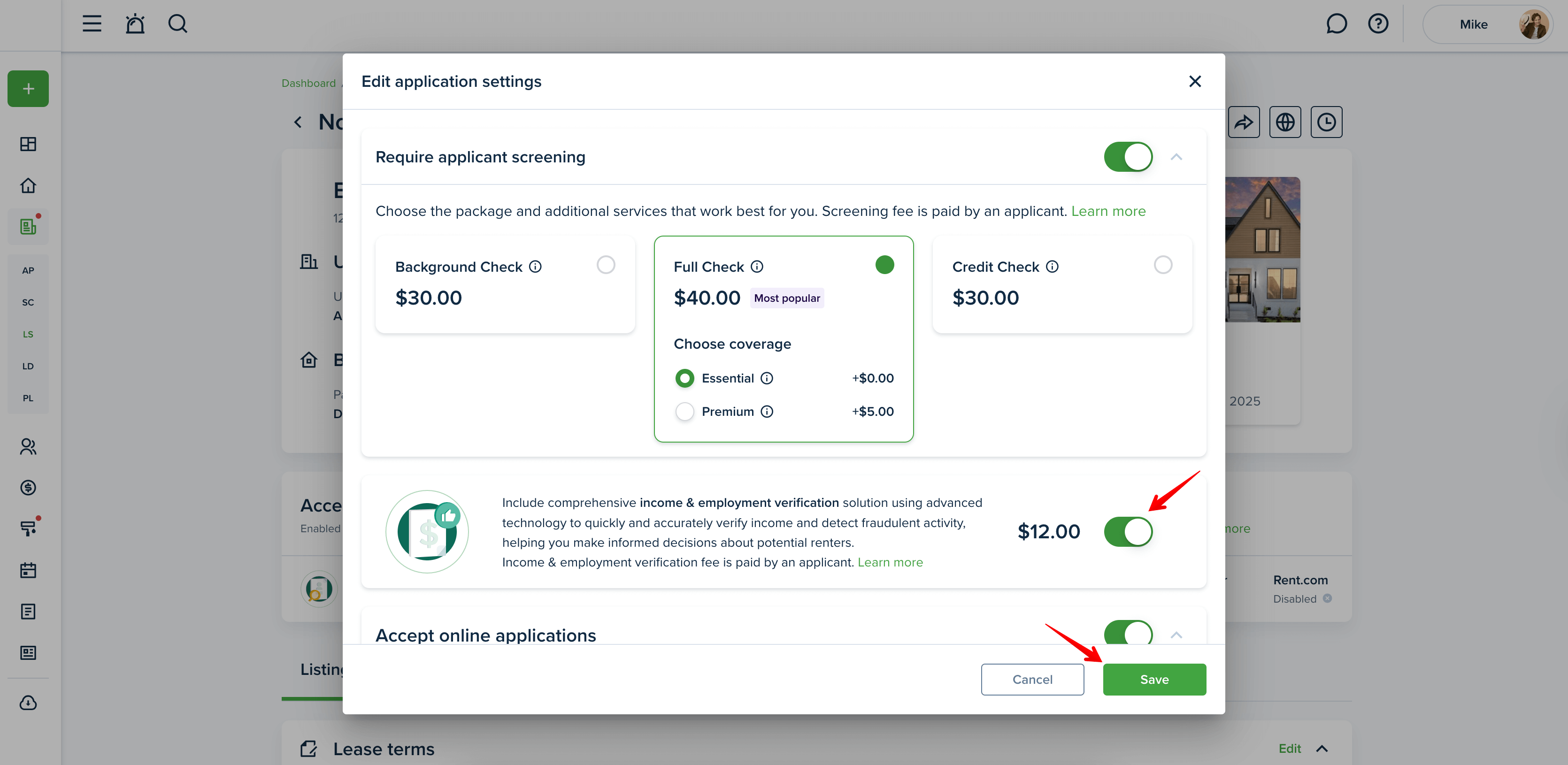
Task: Collapse the Lease terms section chevron
Action: click(1322, 749)
